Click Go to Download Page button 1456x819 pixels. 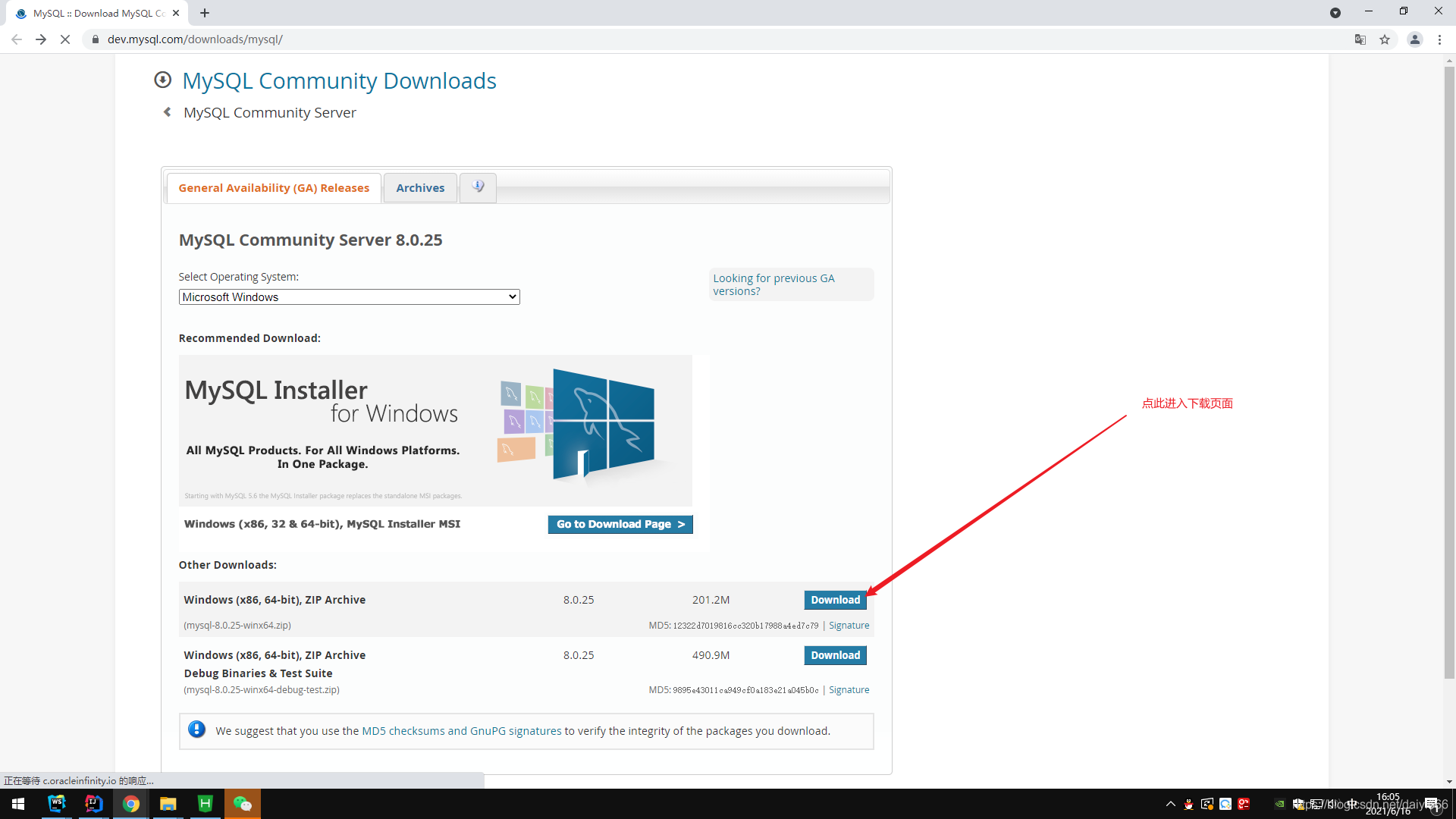tap(620, 524)
